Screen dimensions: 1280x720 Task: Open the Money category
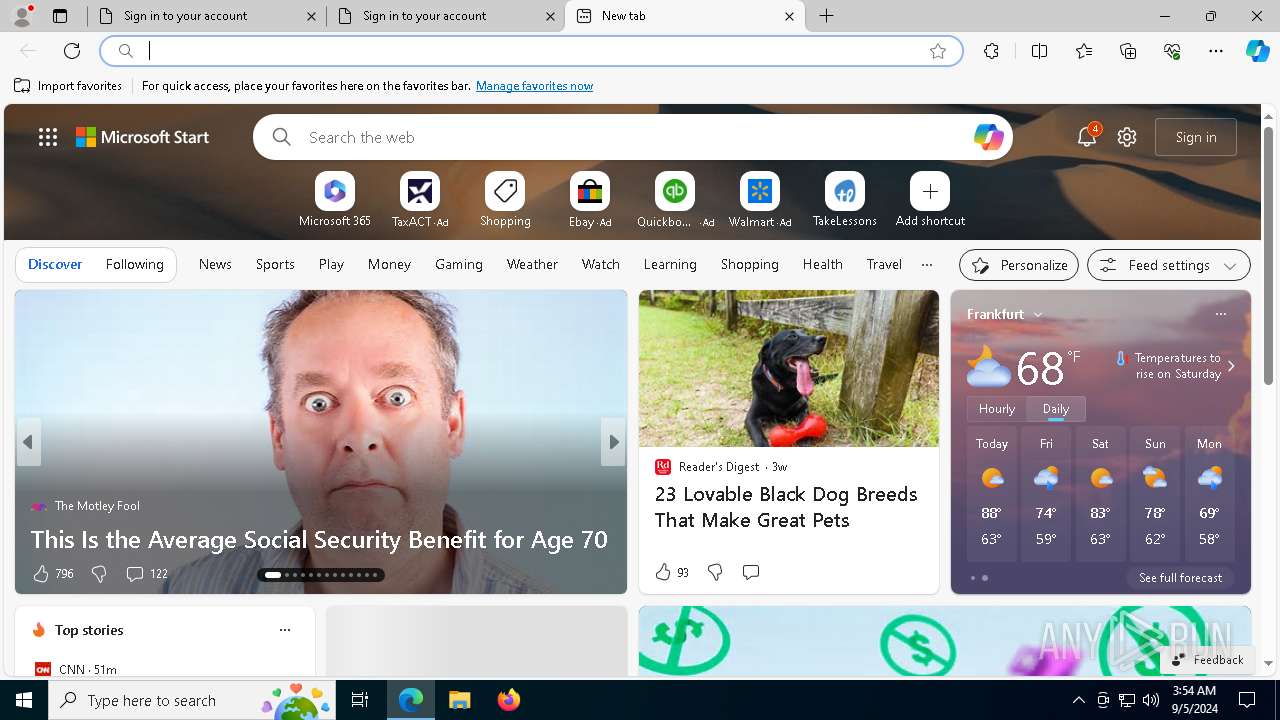coord(389,265)
